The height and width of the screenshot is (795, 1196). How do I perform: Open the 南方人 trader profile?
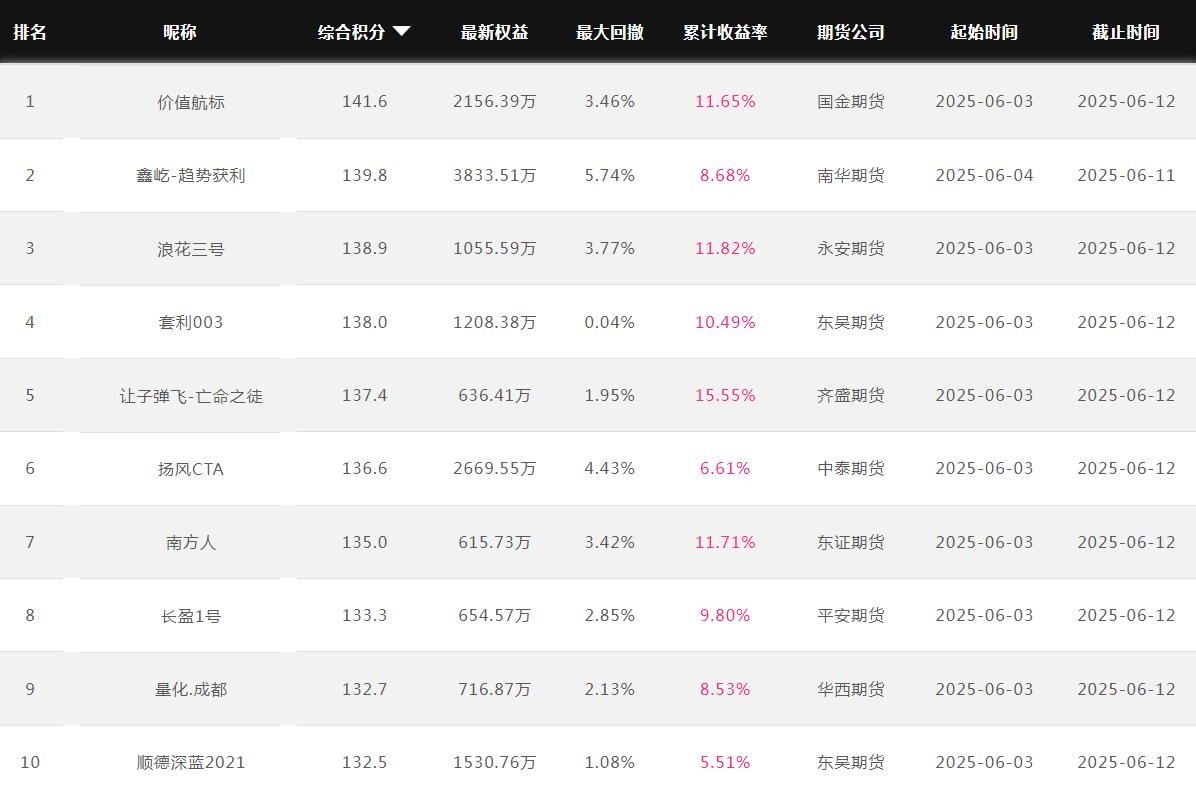pyautogui.click(x=191, y=542)
